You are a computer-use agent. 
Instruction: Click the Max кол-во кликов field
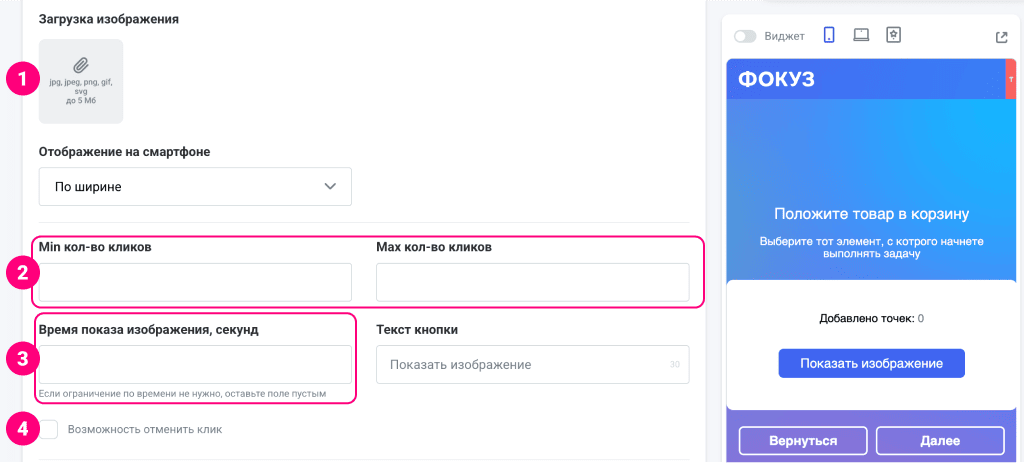click(532, 282)
